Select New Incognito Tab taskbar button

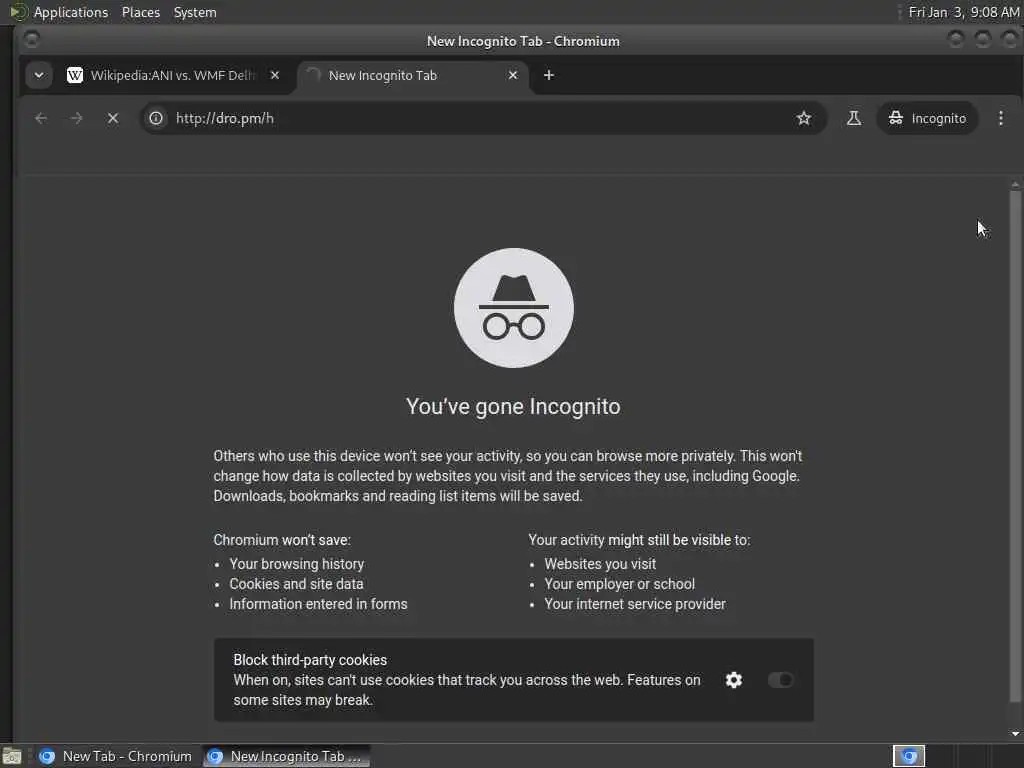(x=286, y=756)
